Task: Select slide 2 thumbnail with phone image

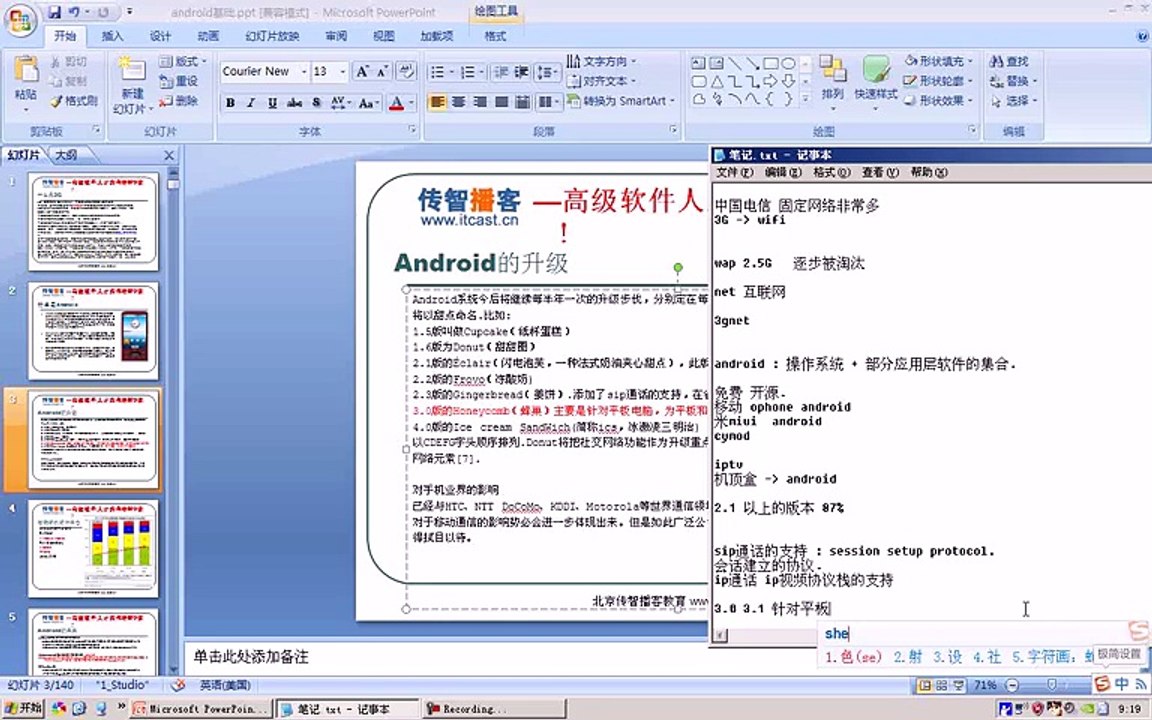Action: tap(93, 331)
